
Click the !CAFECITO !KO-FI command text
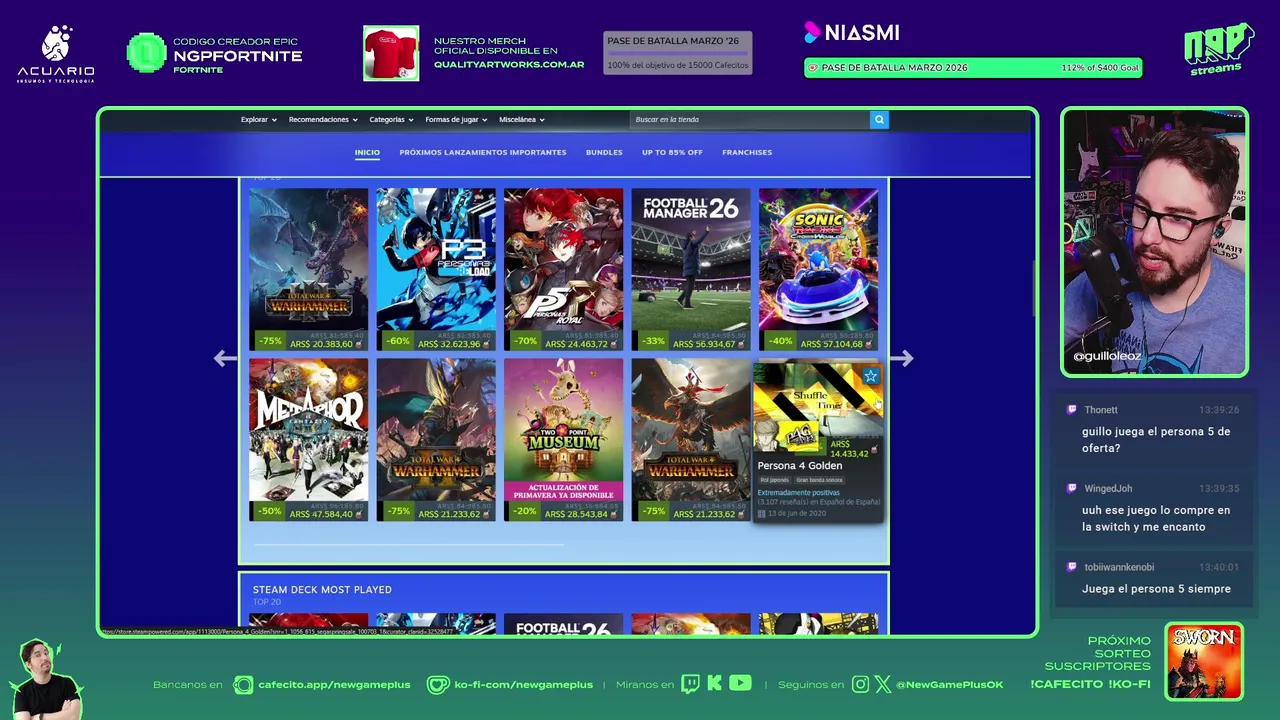(1090, 685)
